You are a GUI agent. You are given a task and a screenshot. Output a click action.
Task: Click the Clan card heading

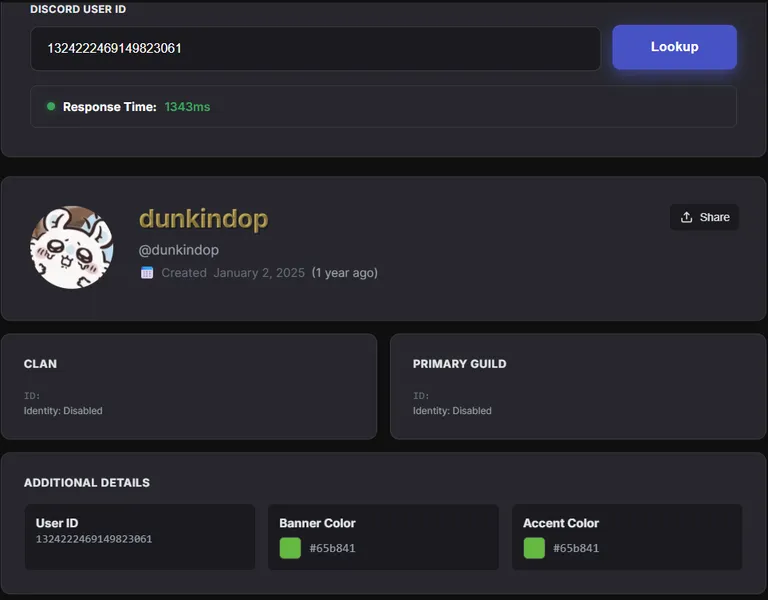point(40,364)
